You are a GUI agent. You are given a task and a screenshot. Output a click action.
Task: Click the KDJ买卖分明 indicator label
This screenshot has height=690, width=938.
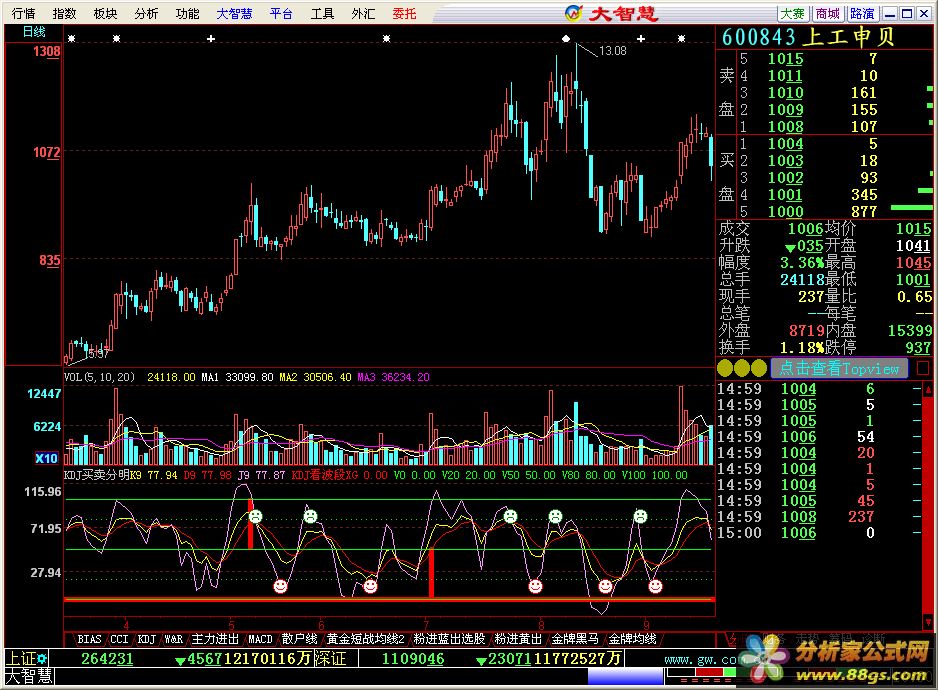click(96, 475)
